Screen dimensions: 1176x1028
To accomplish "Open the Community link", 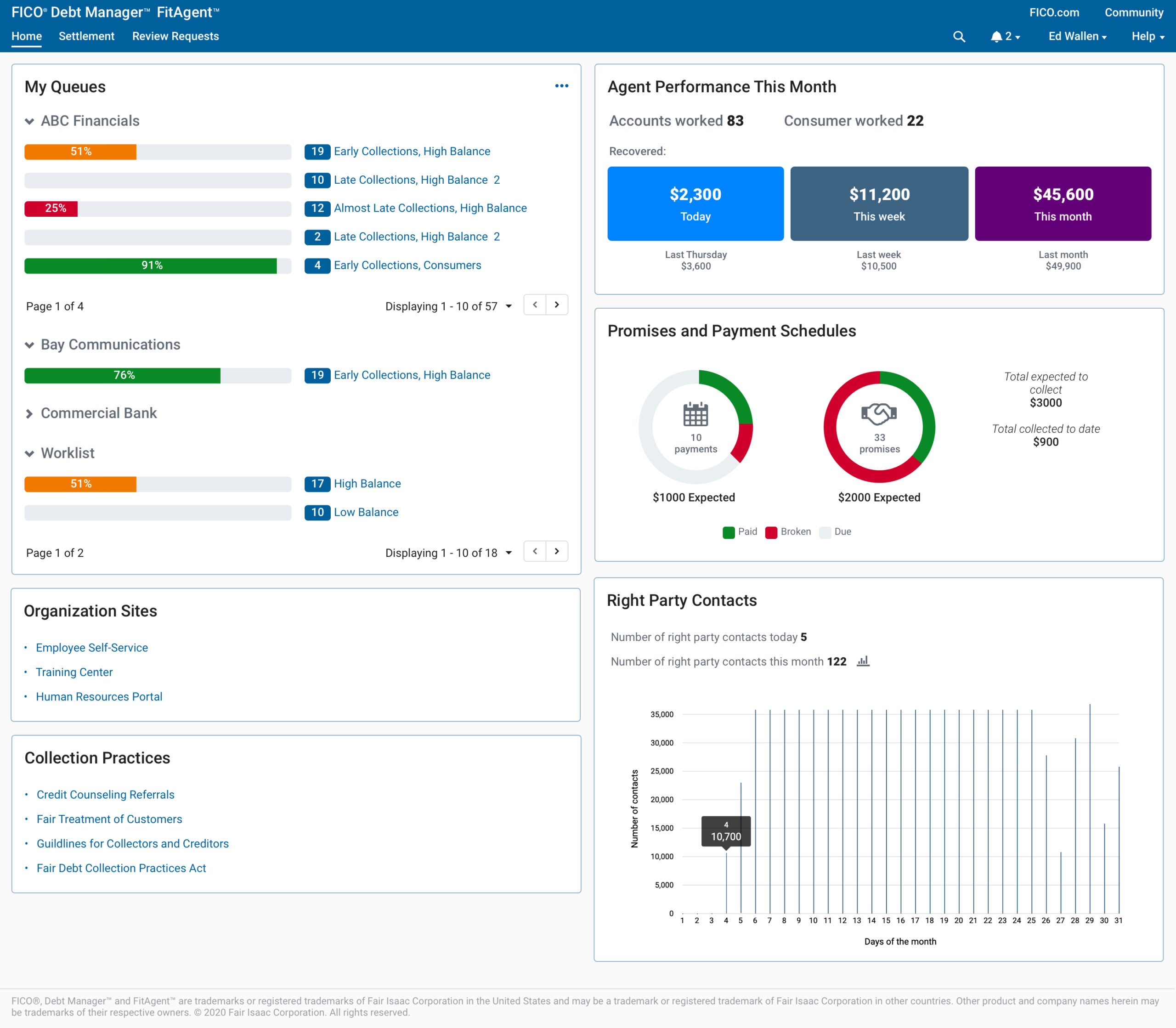I will 1134,12.
